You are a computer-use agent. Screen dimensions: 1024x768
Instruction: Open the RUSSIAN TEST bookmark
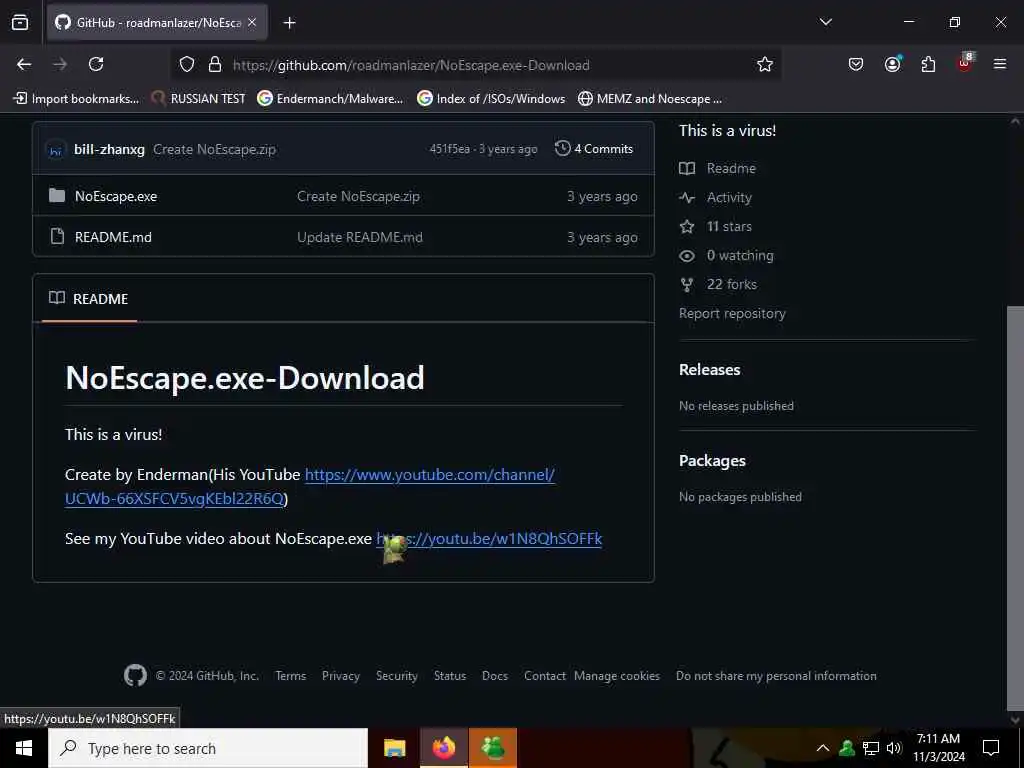tap(199, 99)
